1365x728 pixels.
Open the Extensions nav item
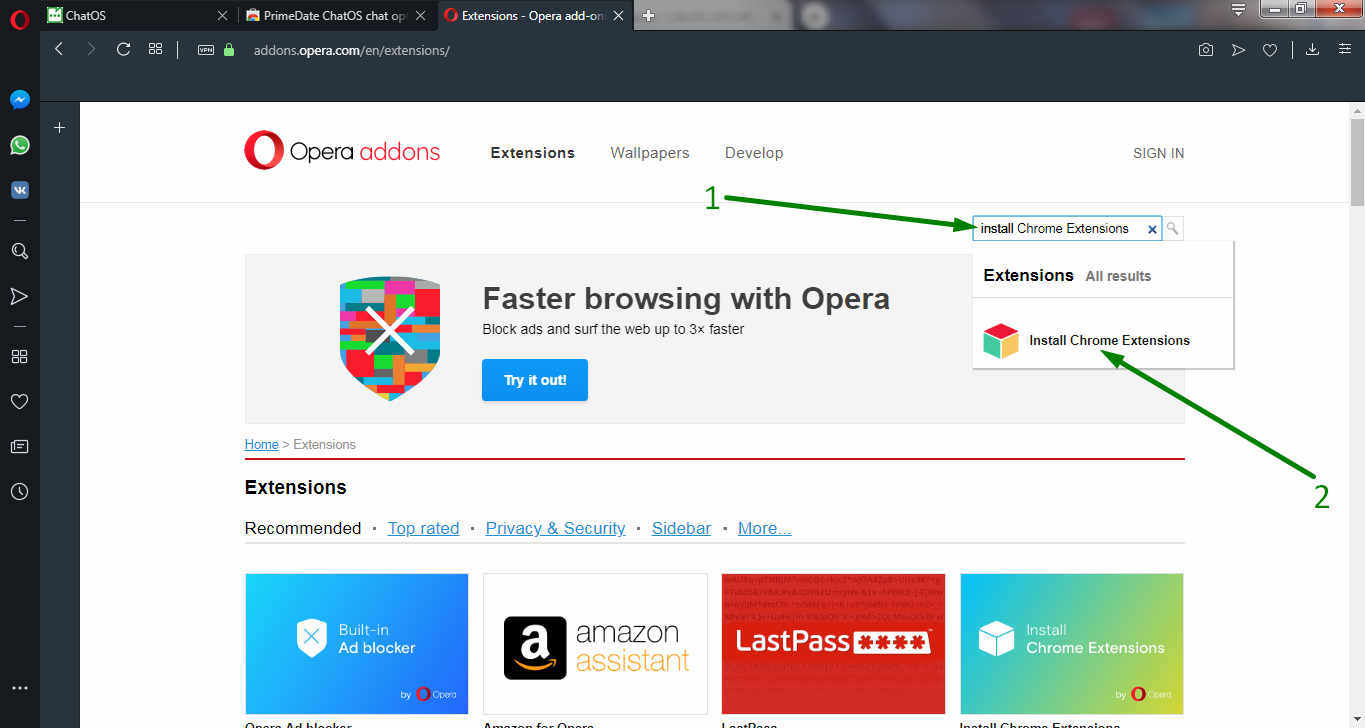[x=533, y=153]
